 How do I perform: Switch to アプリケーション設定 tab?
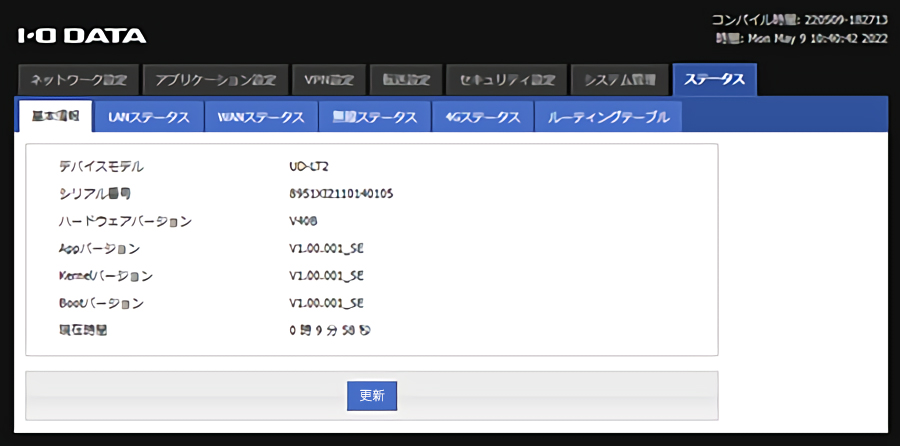215,80
